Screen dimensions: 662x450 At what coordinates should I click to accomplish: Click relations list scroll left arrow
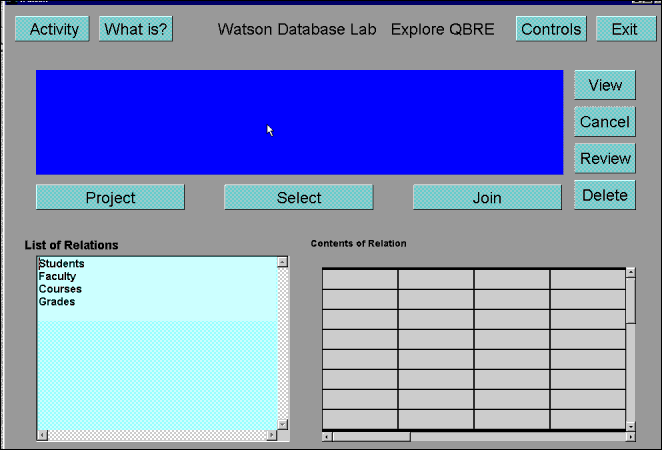42,435
